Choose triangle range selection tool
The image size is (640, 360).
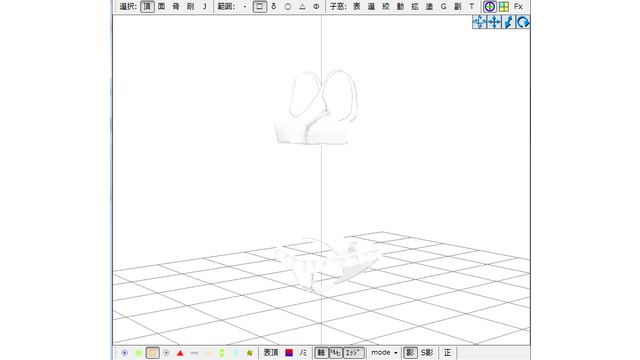click(x=302, y=7)
